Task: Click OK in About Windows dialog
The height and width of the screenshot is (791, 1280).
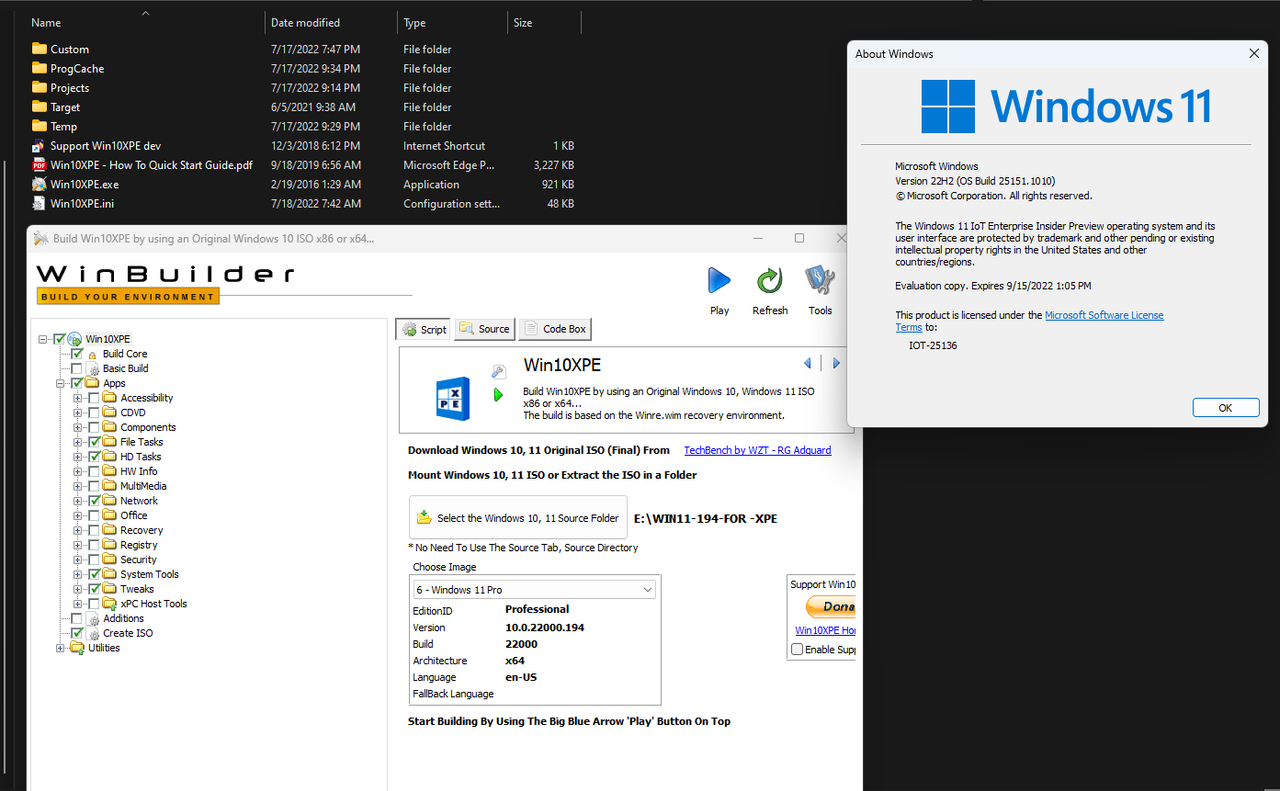Action: (1225, 408)
